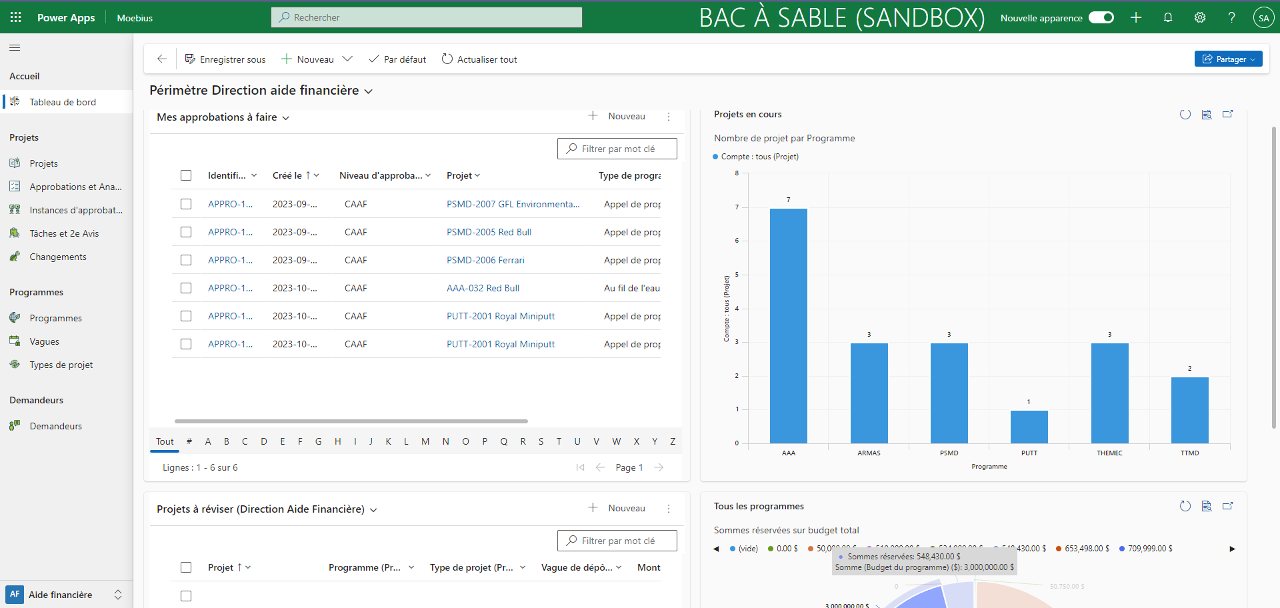Sort by the Créé le column header
Image resolution: width=1280 pixels, height=608 pixels.
point(296,175)
